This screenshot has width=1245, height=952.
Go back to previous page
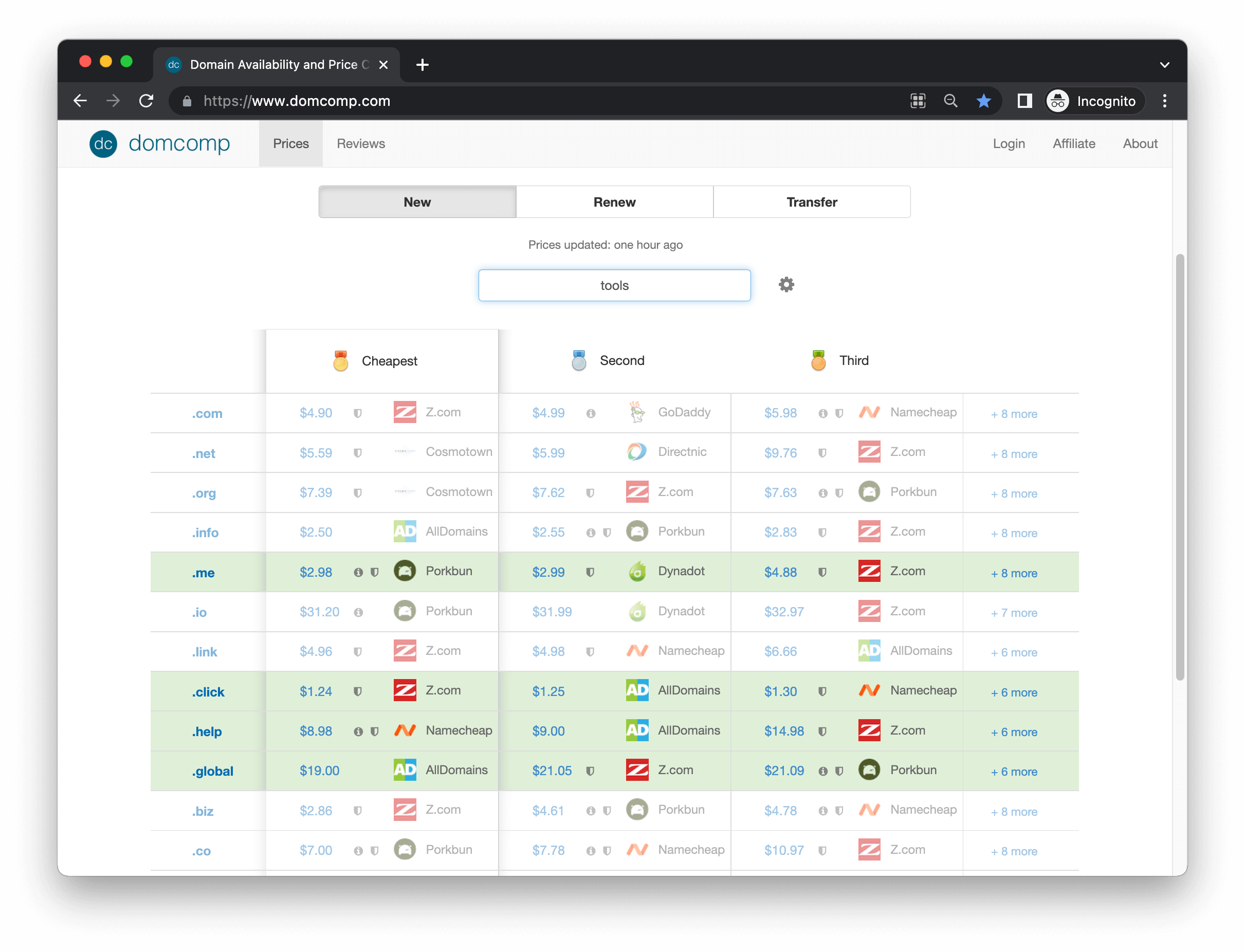click(81, 101)
